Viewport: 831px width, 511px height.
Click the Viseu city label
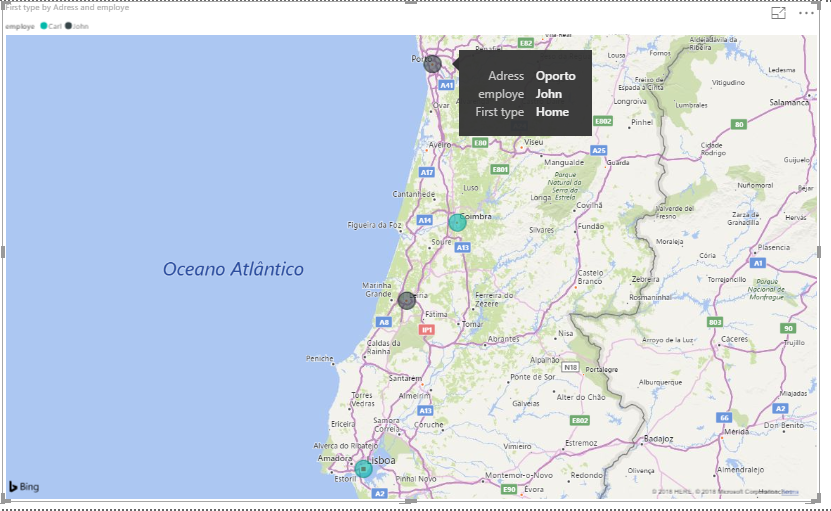tap(534, 142)
